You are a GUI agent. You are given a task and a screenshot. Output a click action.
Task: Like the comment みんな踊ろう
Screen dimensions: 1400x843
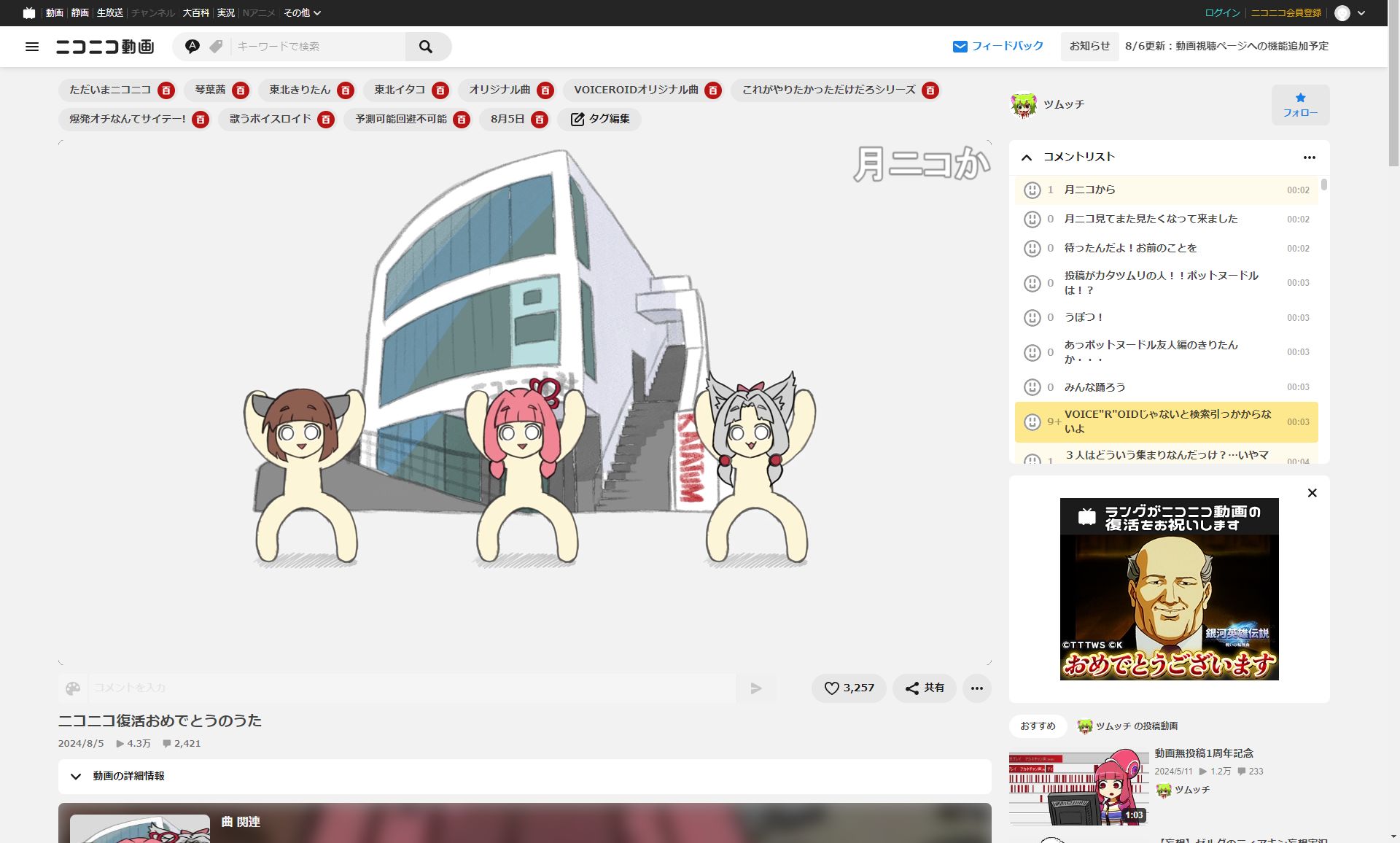pyautogui.click(x=1032, y=387)
